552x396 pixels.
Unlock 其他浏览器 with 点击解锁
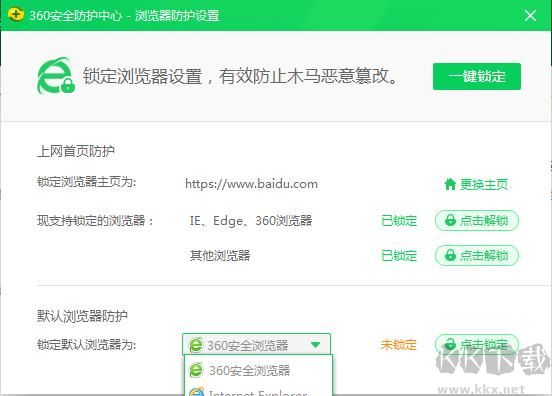[x=477, y=255]
